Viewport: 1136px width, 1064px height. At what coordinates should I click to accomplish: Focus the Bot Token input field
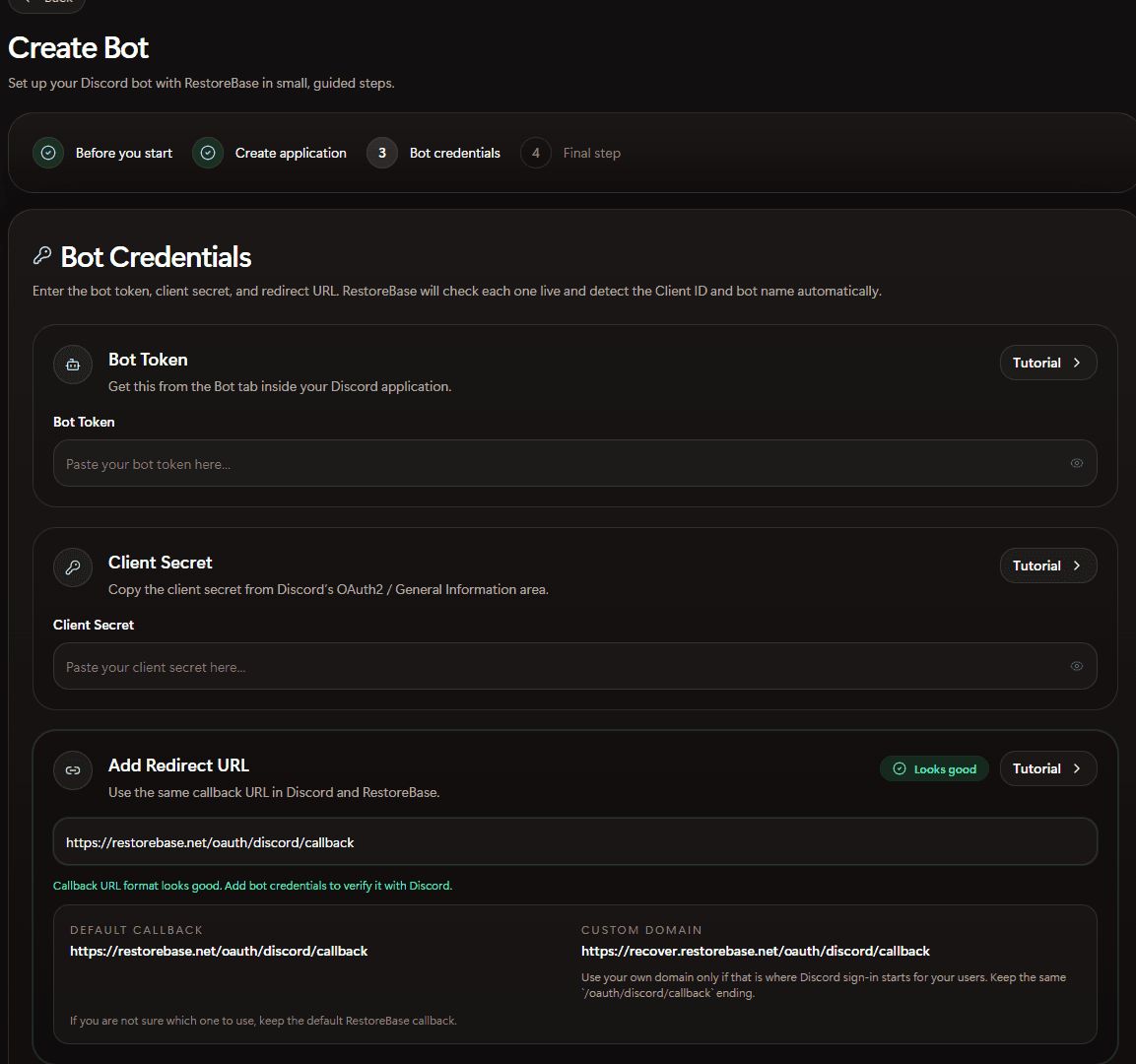[x=574, y=464]
